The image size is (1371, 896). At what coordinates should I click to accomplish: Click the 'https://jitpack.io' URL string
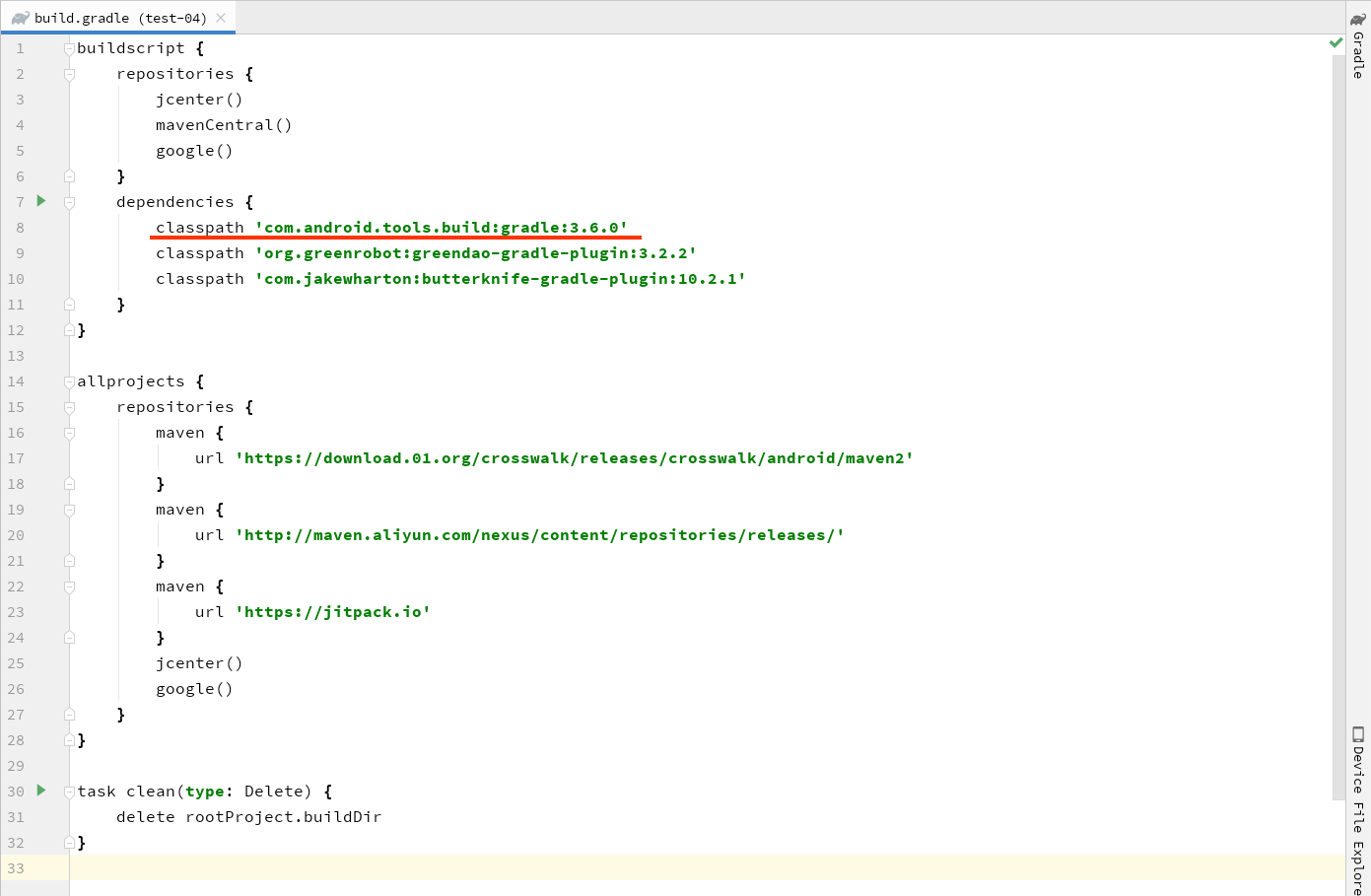(332, 612)
